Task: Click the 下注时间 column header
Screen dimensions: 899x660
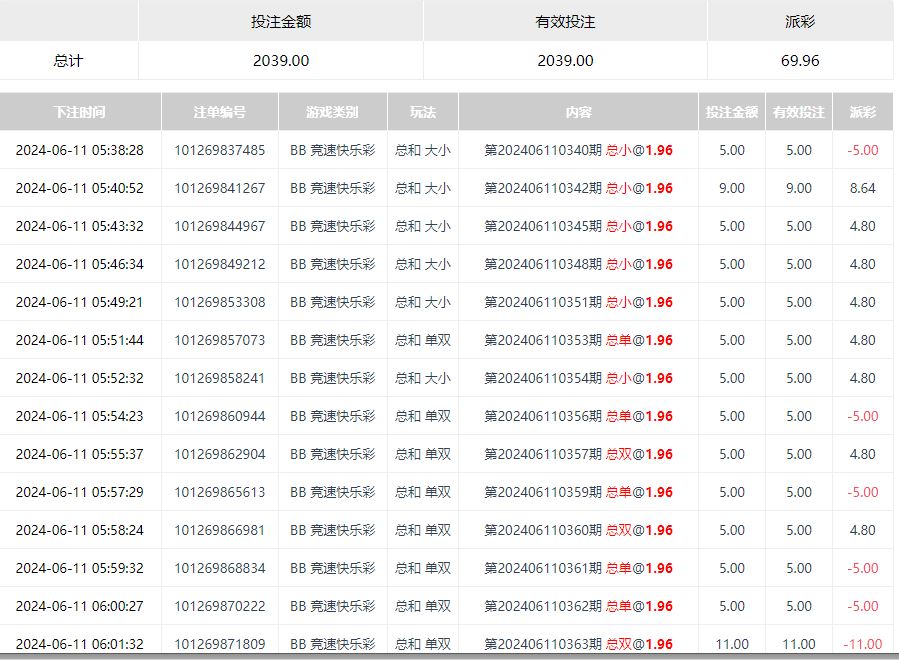Action: point(80,112)
